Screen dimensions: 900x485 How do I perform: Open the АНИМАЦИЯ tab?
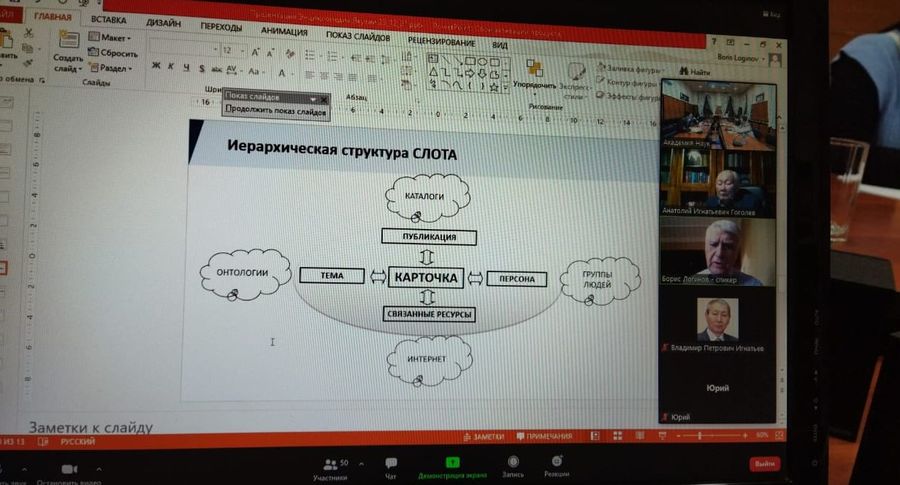[284, 32]
